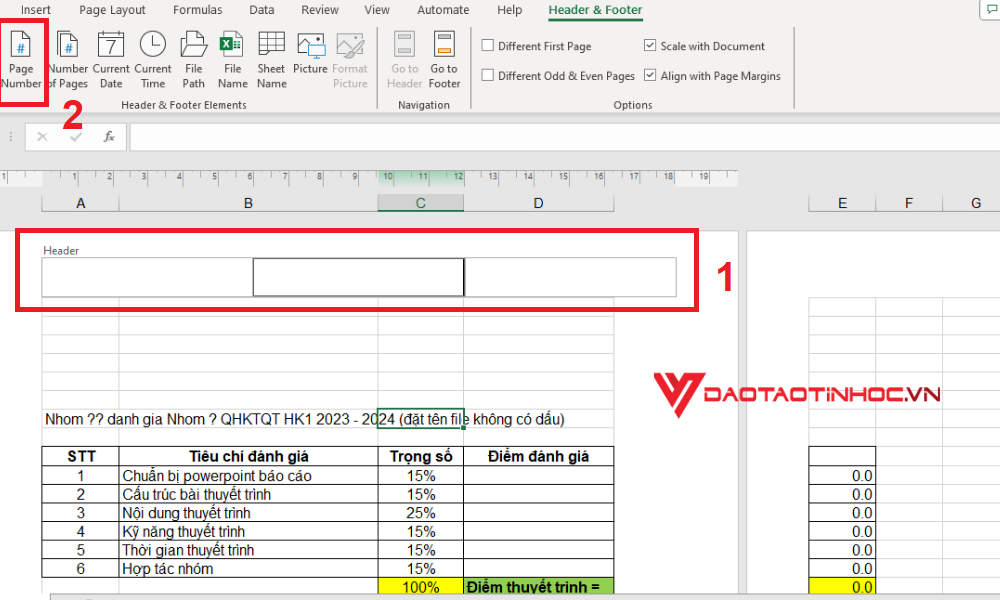The height and width of the screenshot is (600, 1000).
Task: Enable Different First Page option
Action: (x=488, y=45)
